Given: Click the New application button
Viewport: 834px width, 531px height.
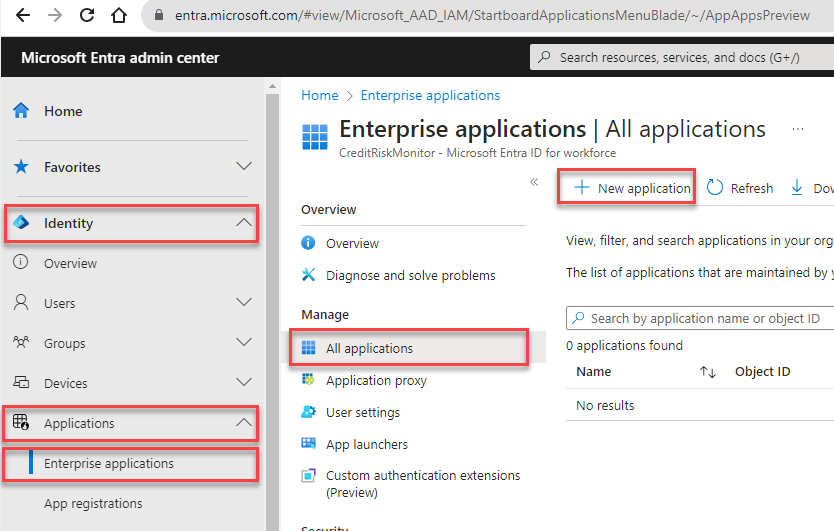Looking at the screenshot, I should pyautogui.click(x=632, y=188).
